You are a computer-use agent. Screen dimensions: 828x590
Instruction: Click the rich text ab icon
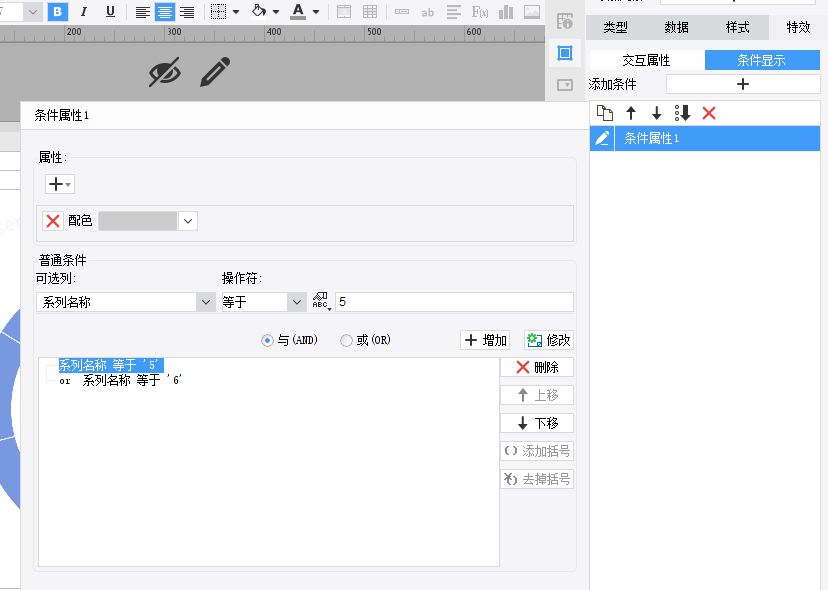[428, 12]
